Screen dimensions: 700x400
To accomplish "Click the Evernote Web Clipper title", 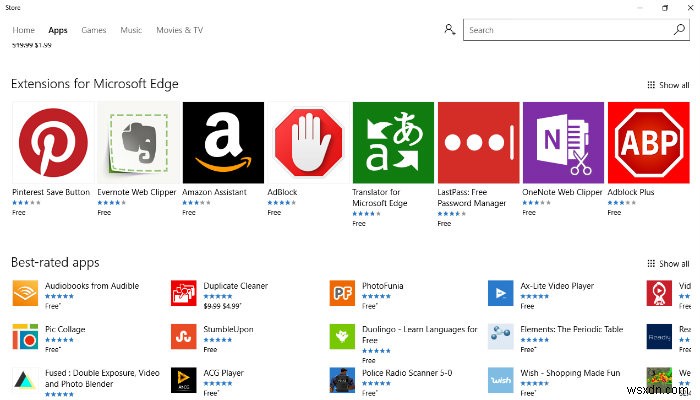I will (x=137, y=192).
